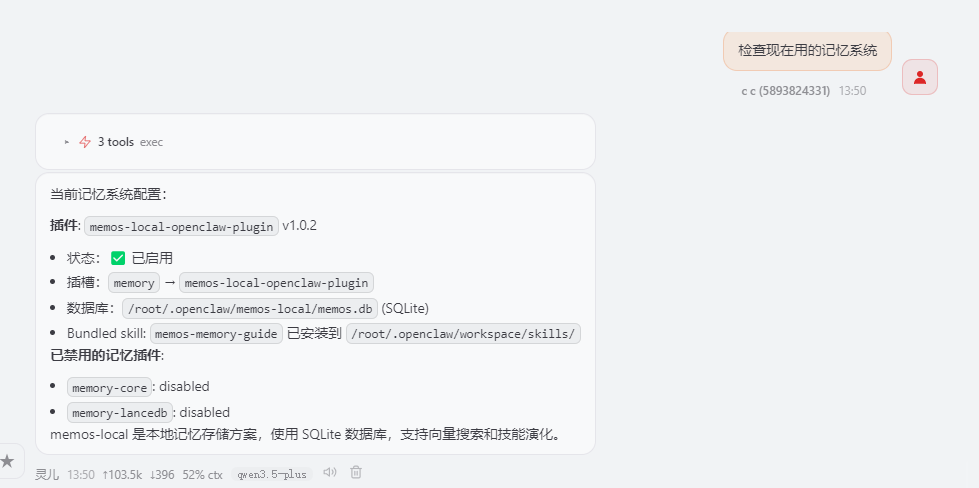Click the exec label beside 3 tools

[151, 142]
